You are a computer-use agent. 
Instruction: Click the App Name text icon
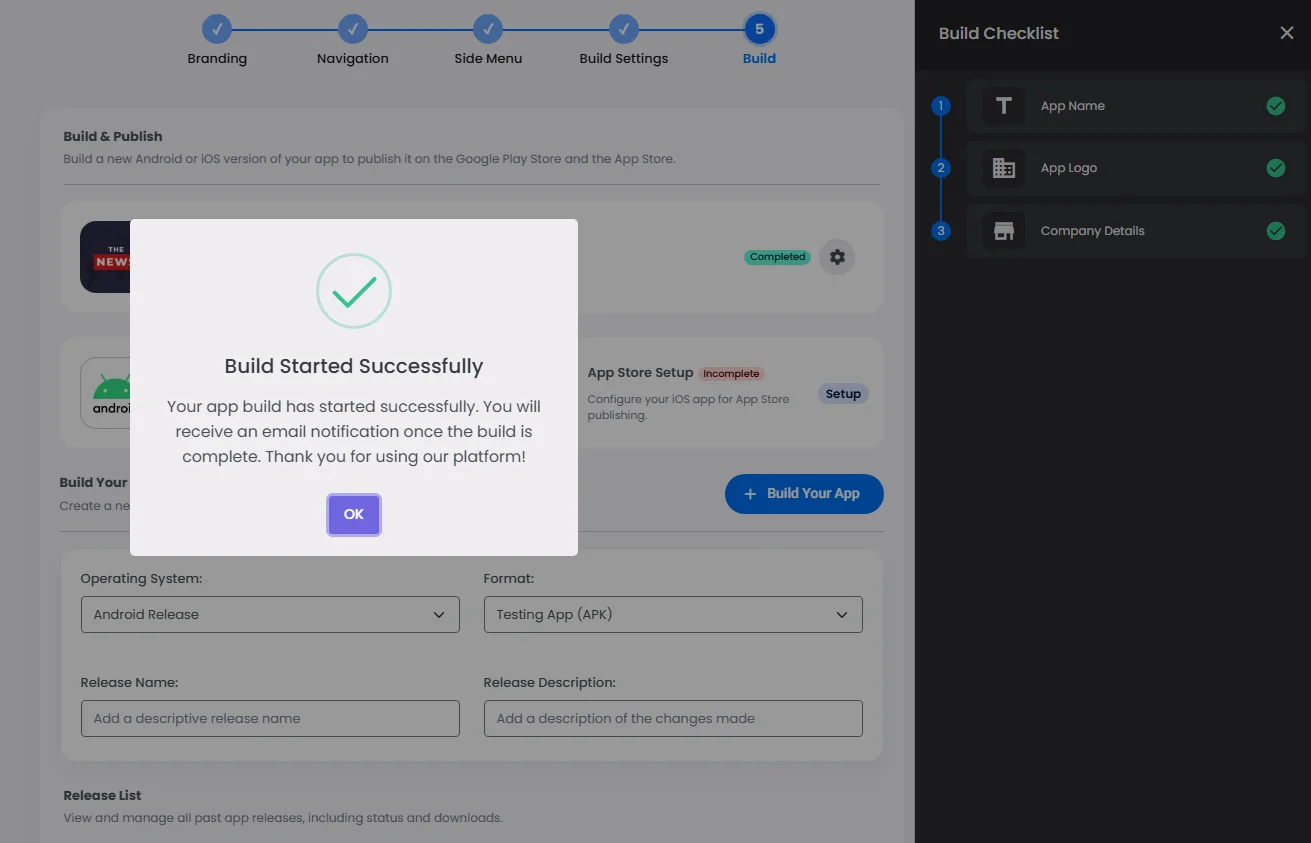click(x=1003, y=106)
